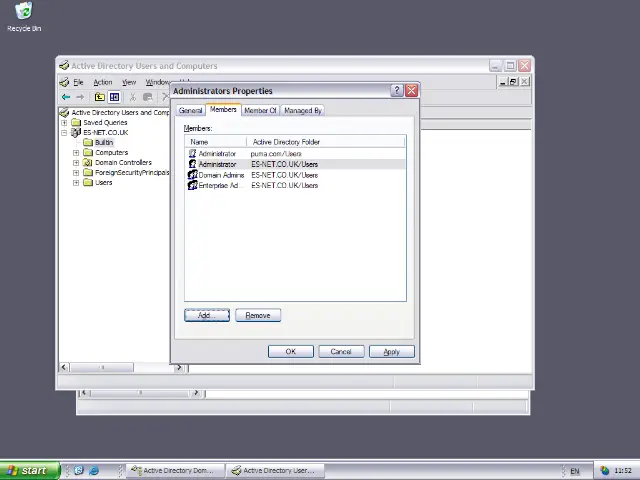
Task: Click the Active Directory Users and Computers title icon
Action: click(x=64, y=66)
